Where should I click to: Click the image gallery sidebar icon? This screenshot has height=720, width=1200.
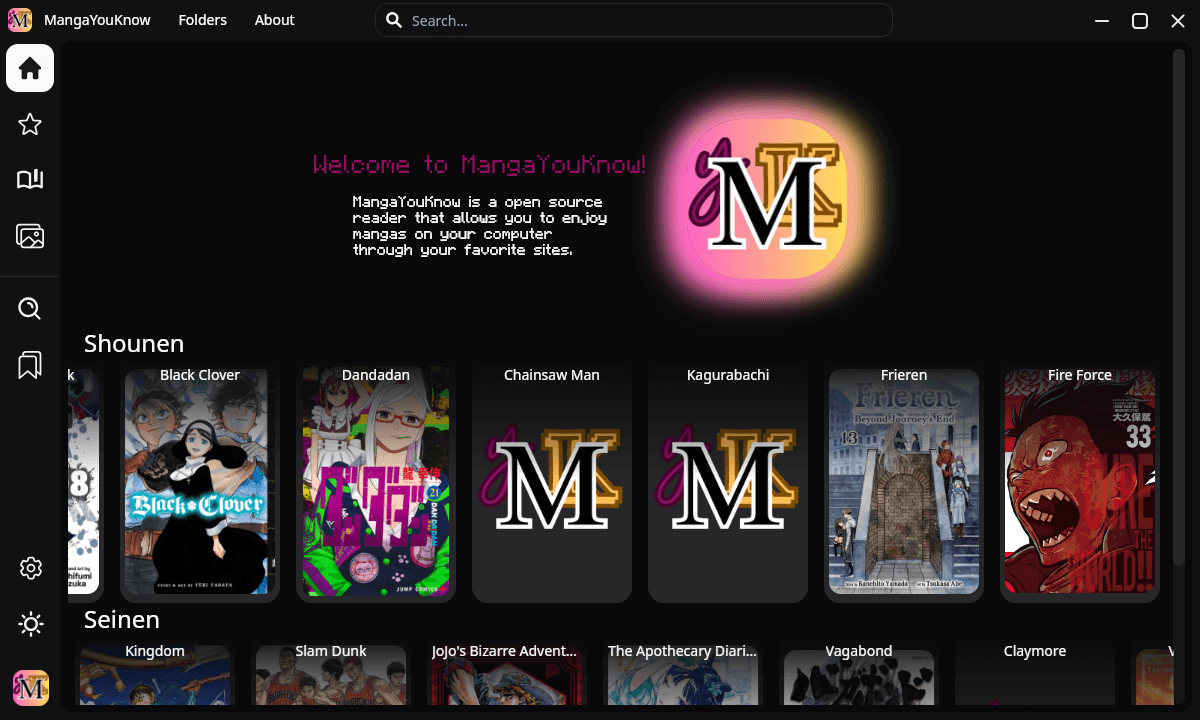[30, 236]
